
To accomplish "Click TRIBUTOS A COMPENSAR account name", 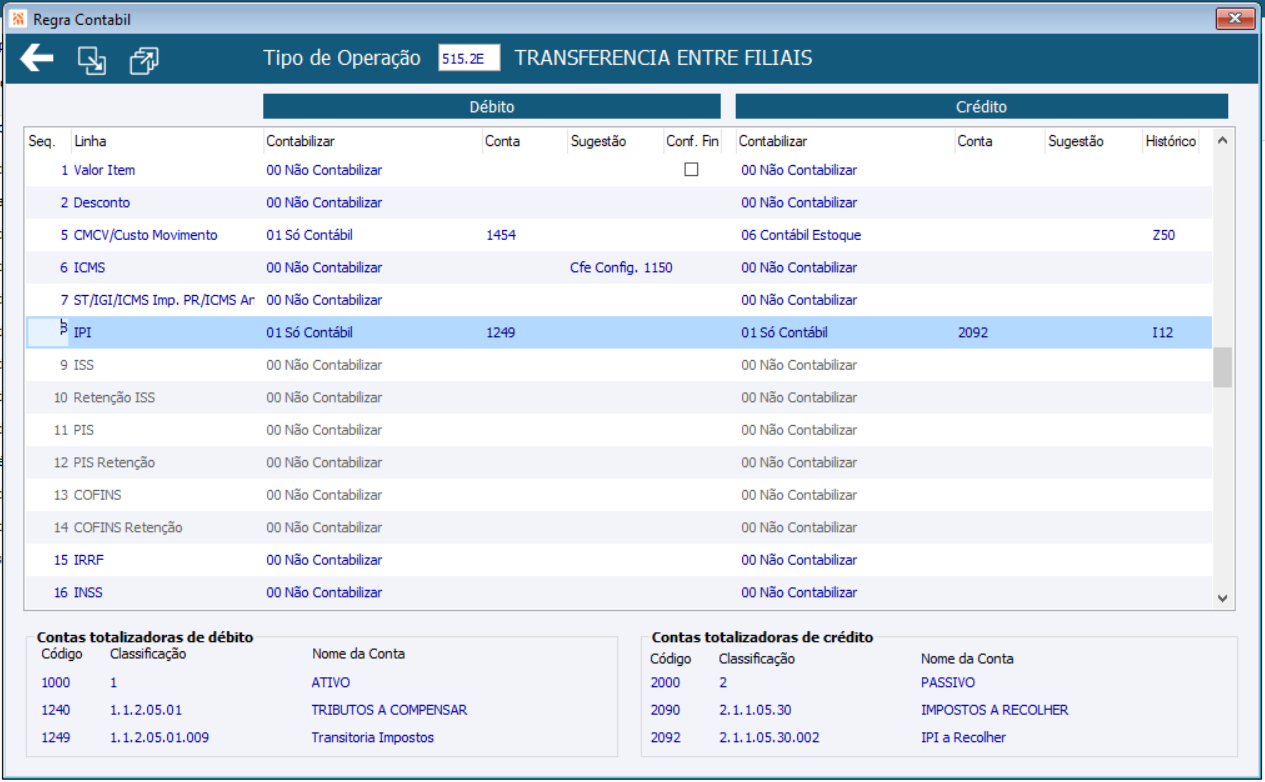I will [x=389, y=710].
